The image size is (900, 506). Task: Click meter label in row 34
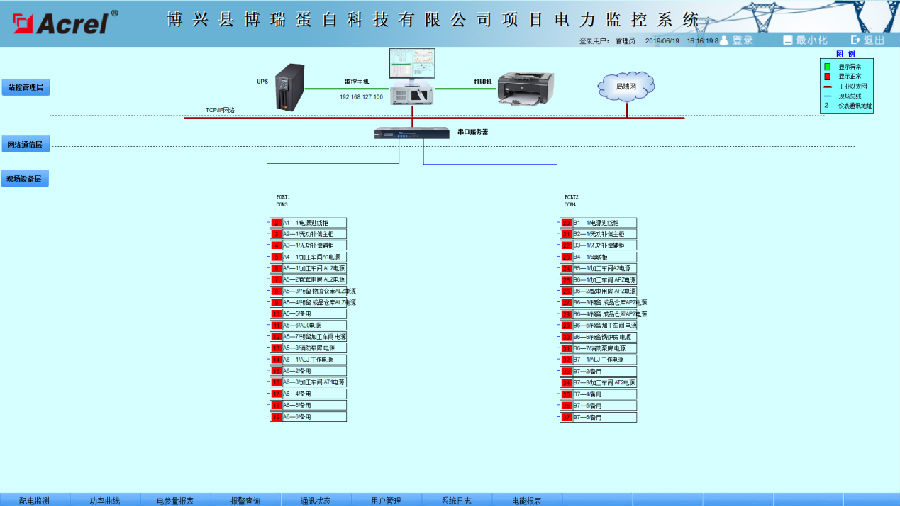coord(604,383)
